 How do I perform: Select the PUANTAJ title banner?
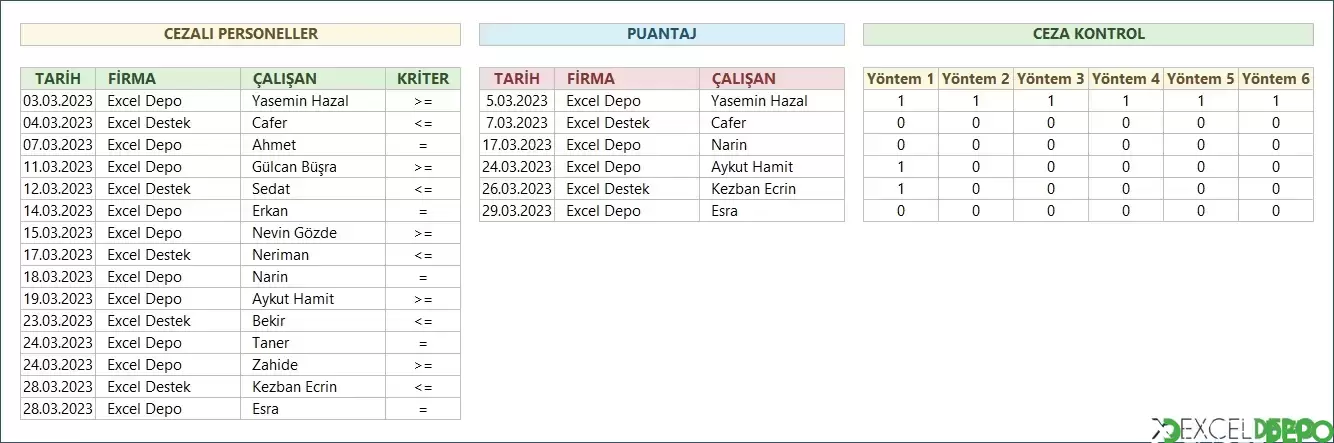tap(661, 34)
